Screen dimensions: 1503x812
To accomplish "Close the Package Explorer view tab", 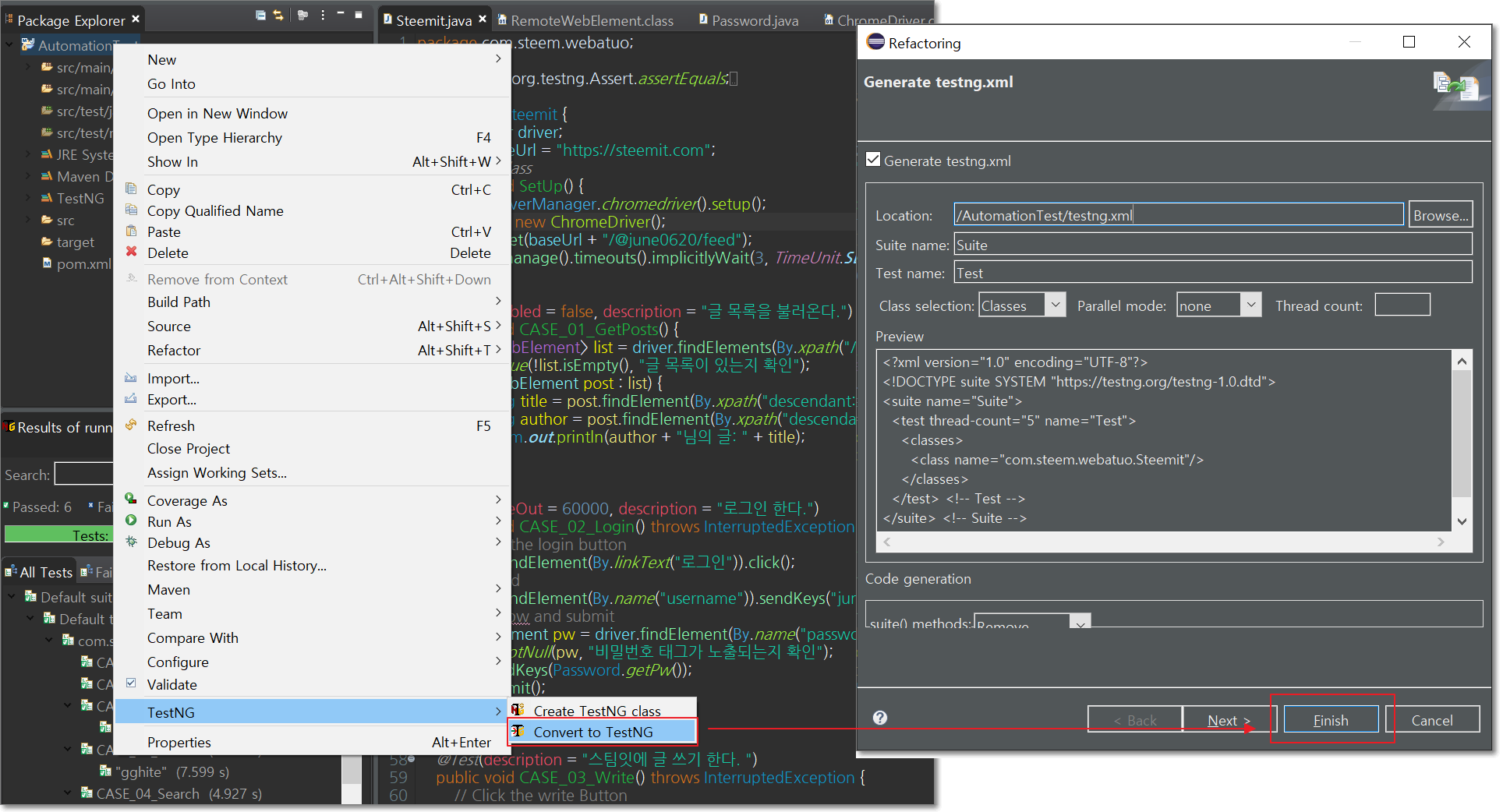I will (x=136, y=19).
